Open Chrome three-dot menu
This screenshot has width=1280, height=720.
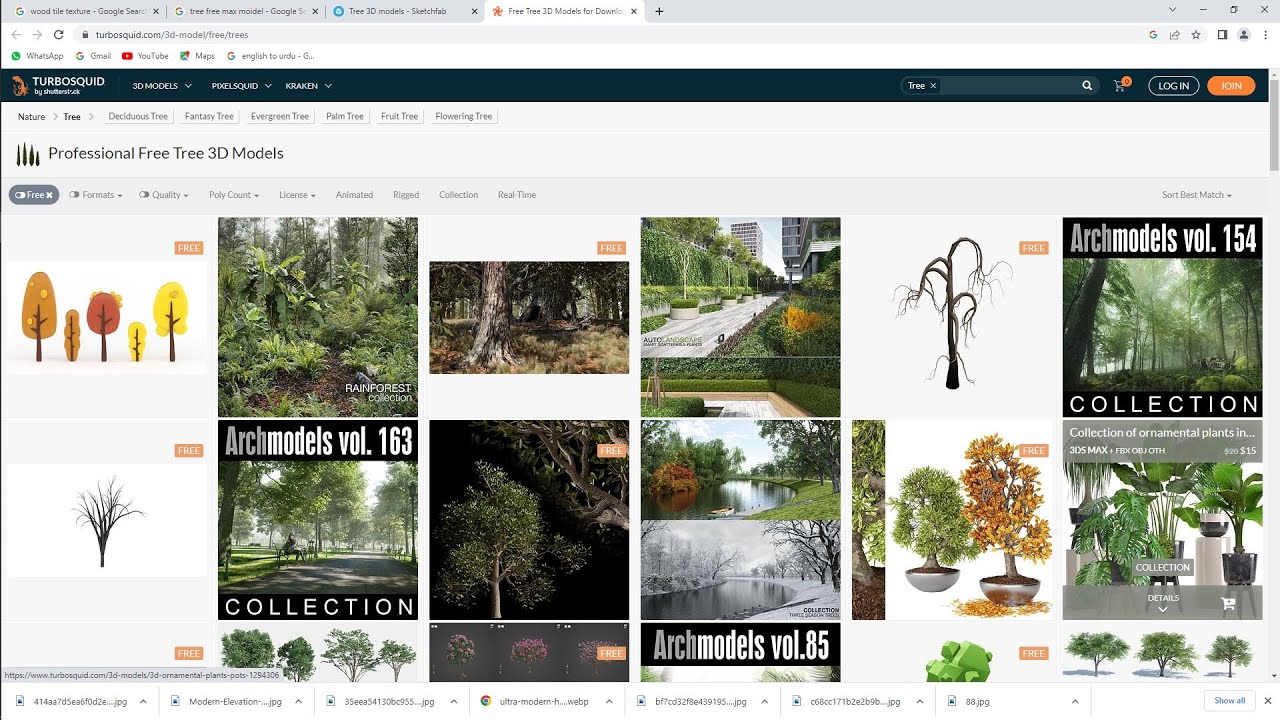[1265, 34]
